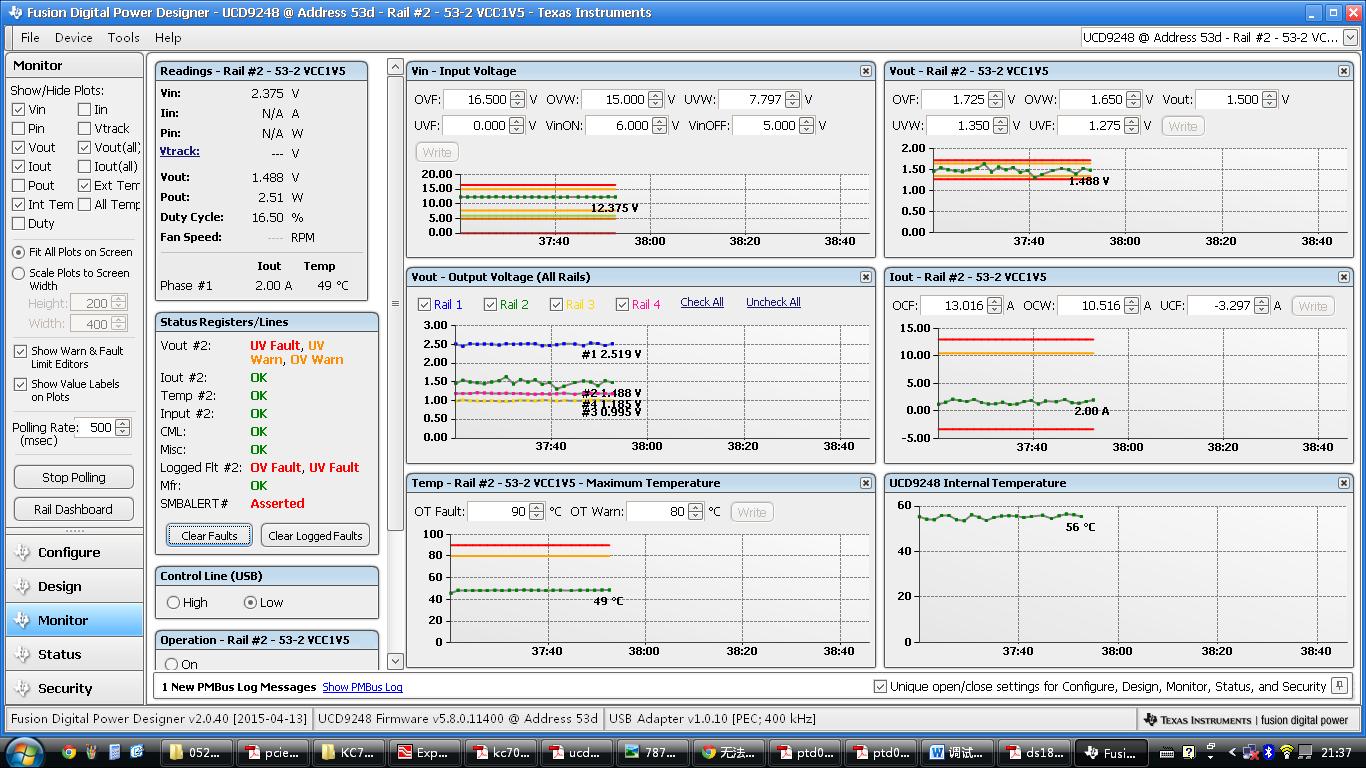Open the device/rail selector dropdown
The image size is (1366, 768).
coord(1350,38)
